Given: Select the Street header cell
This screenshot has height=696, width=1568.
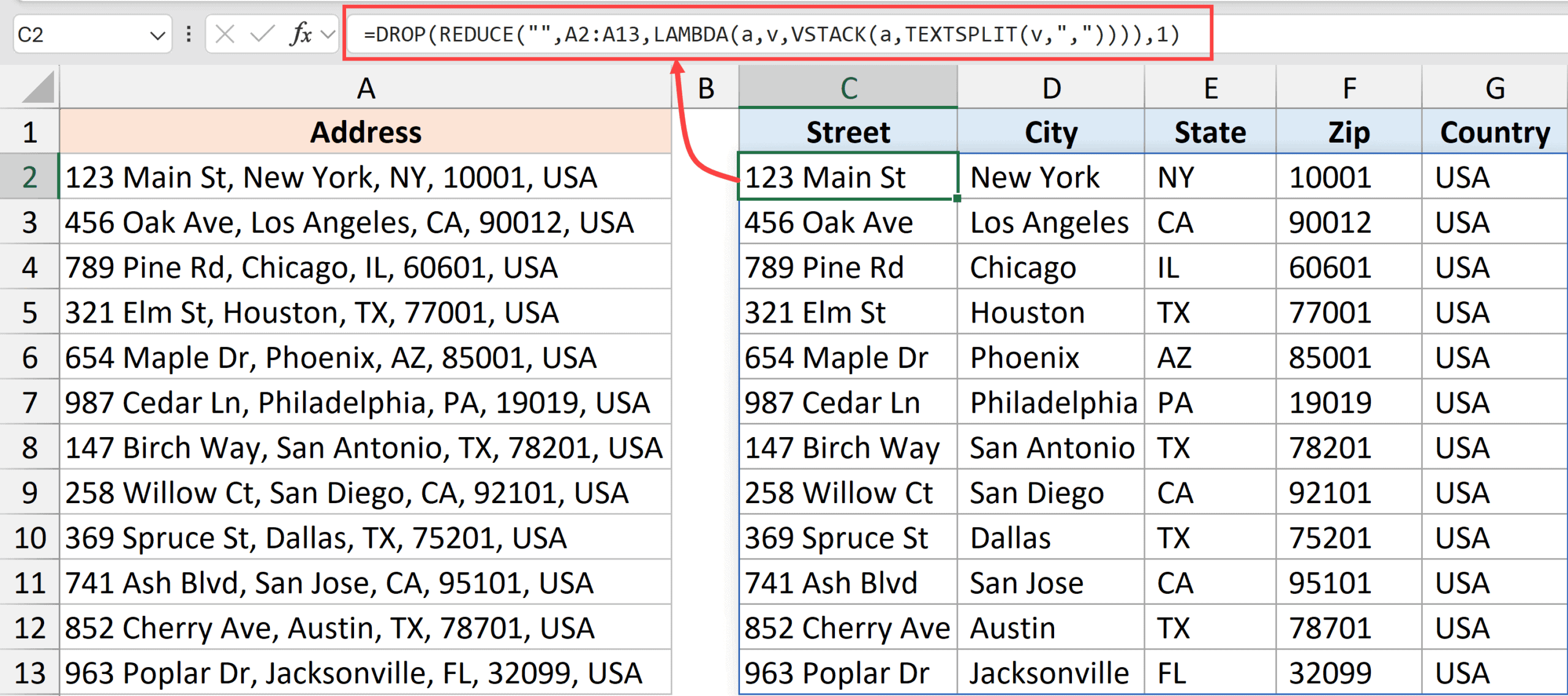Looking at the screenshot, I should pos(848,133).
